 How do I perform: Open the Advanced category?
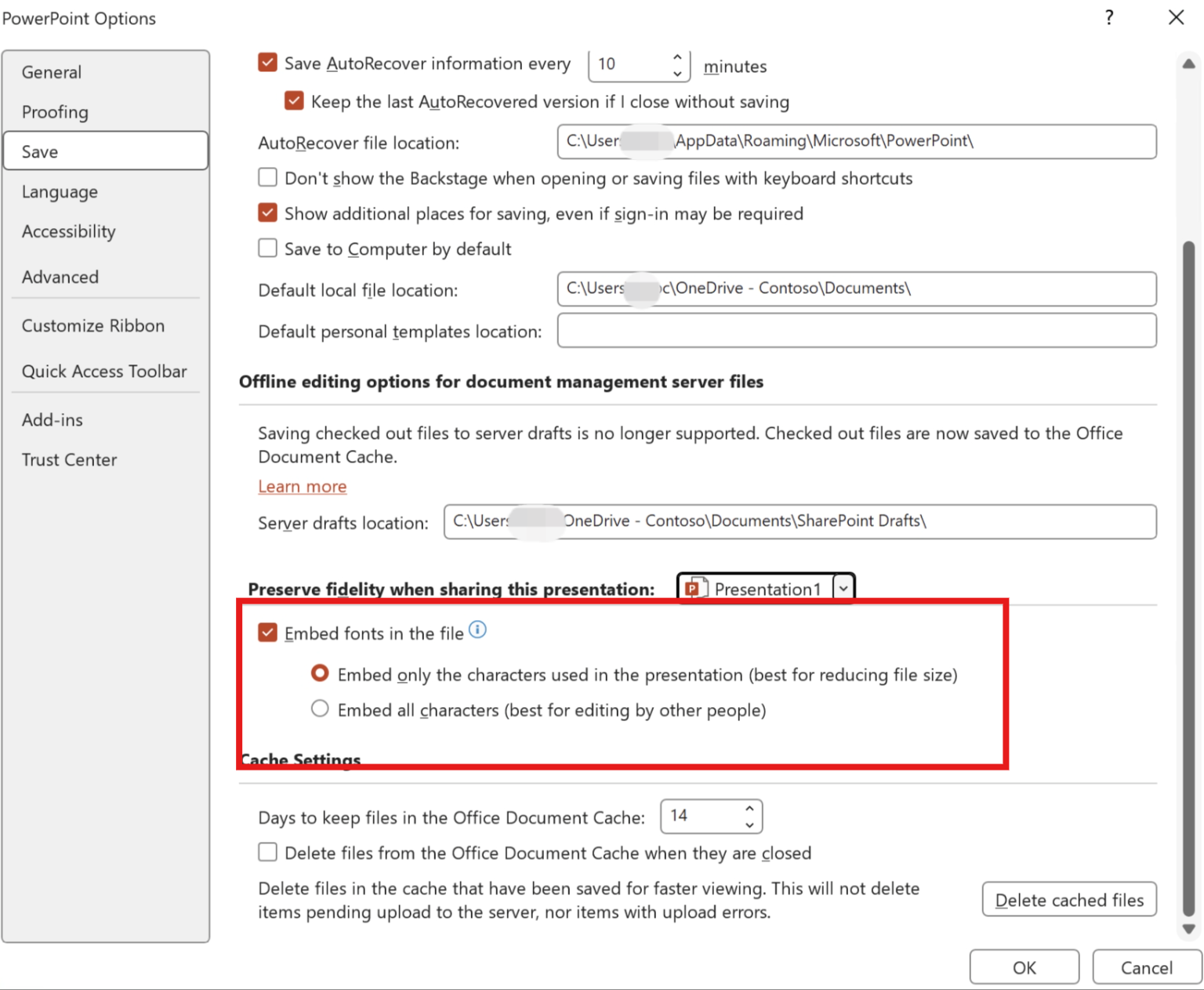click(106, 277)
